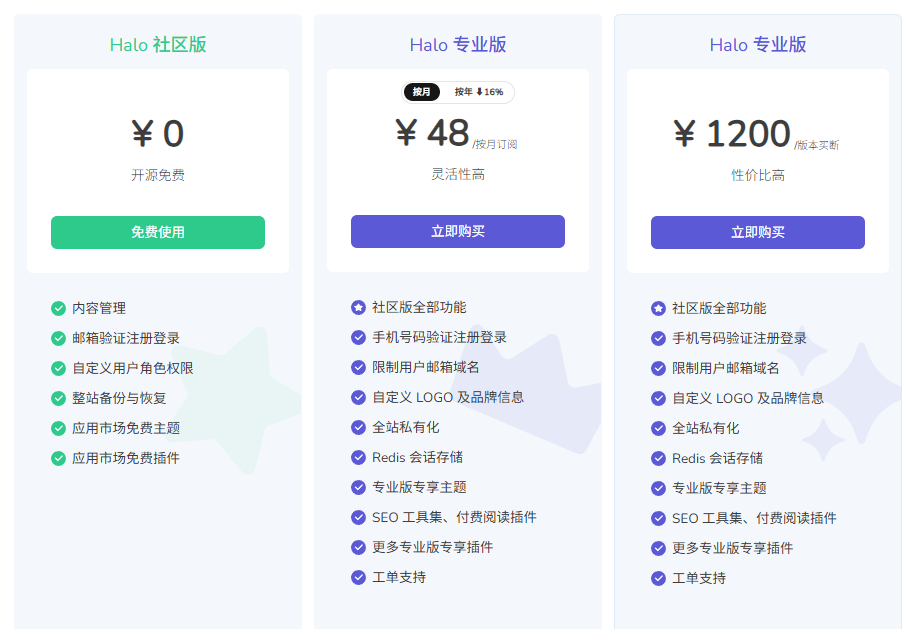Click the check icon beside 邮箱验证注册登录
Image resolution: width=918 pixels, height=629 pixels.
pyautogui.click(x=58, y=338)
